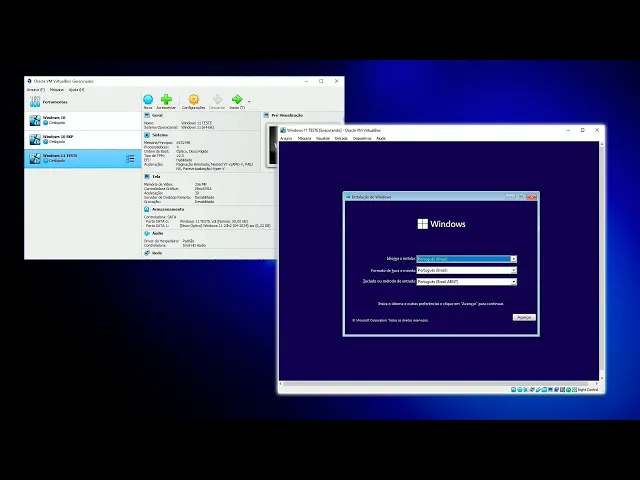Click the Porta SATA 1 optical disk entry
The width and height of the screenshot is (640, 480).
pyautogui.click(x=208, y=225)
